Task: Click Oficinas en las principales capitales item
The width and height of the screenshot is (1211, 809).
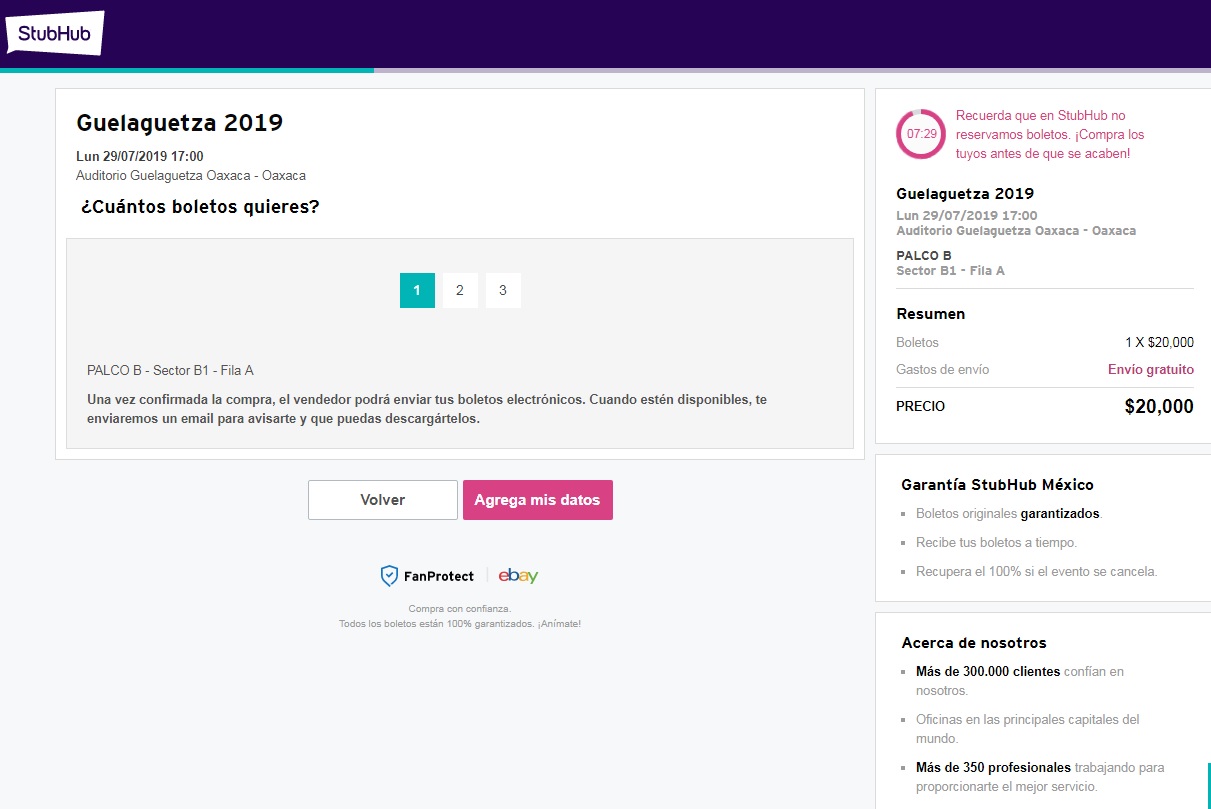Action: [1028, 729]
